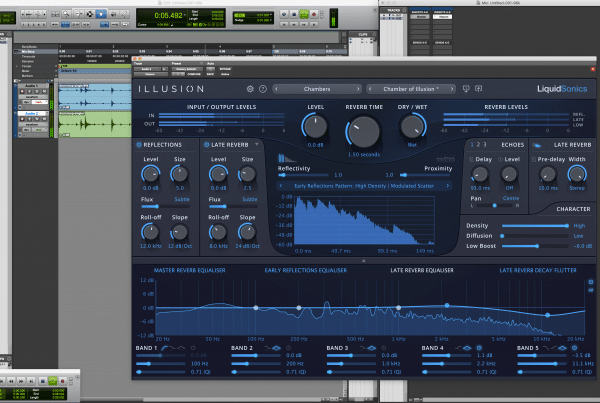
Task: Open the Chambers preset category dropdown
Action: pyautogui.click(x=317, y=89)
